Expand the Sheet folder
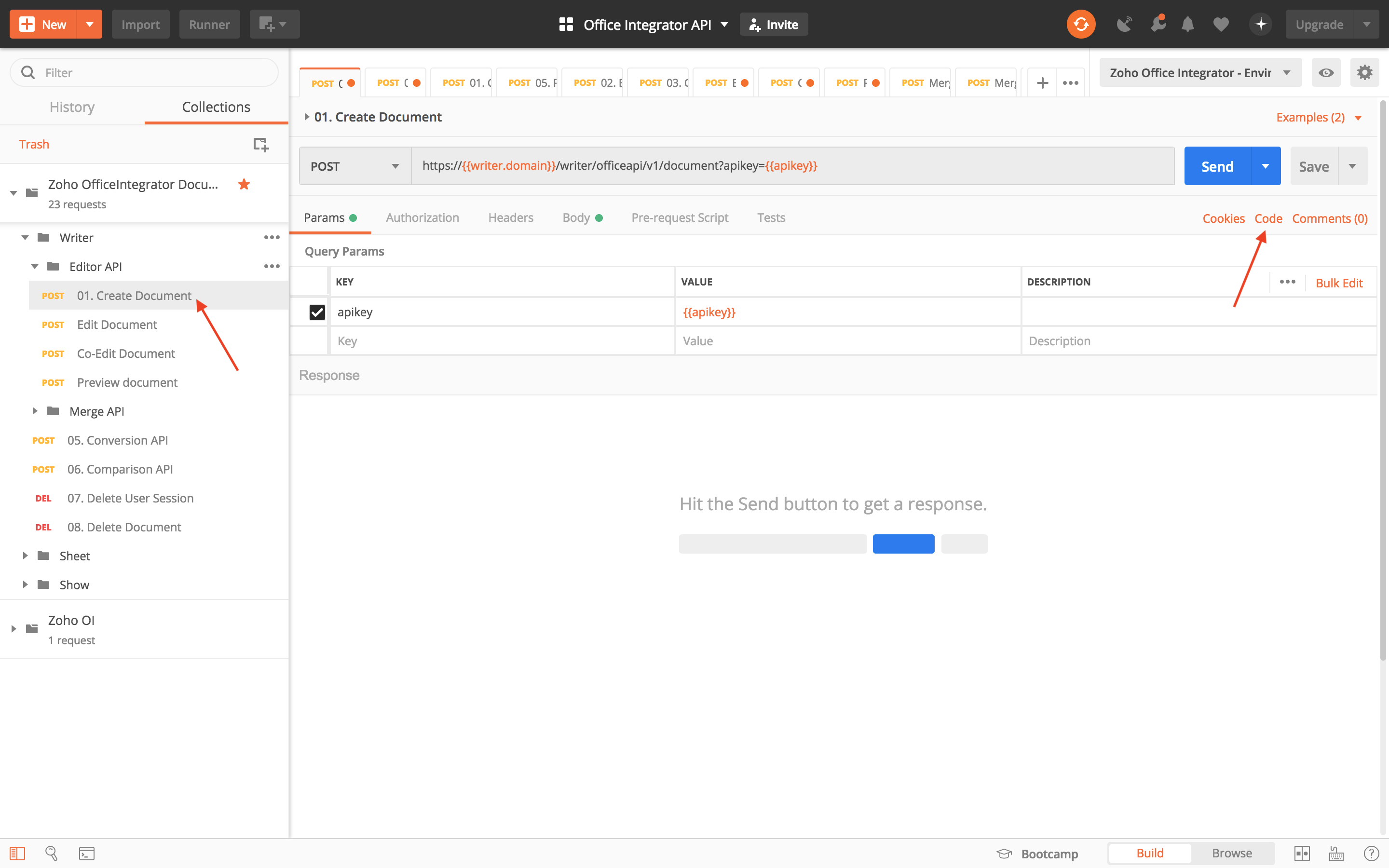 tap(25, 555)
